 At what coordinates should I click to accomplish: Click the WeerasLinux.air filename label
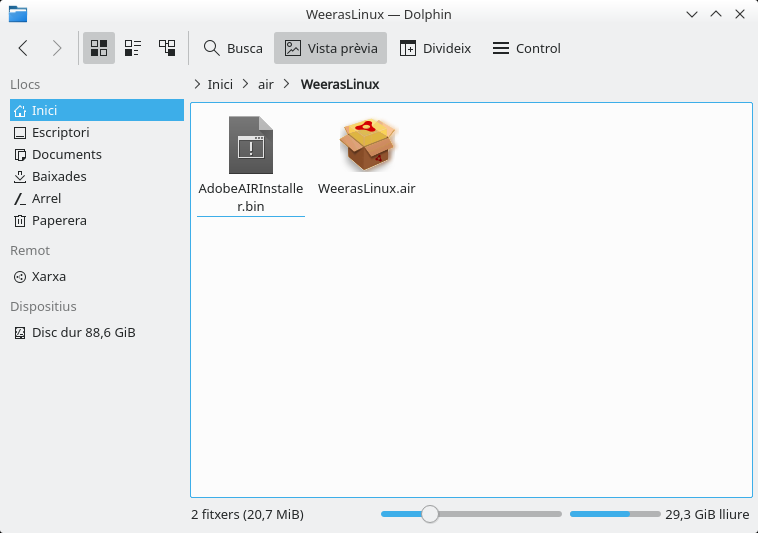point(366,188)
